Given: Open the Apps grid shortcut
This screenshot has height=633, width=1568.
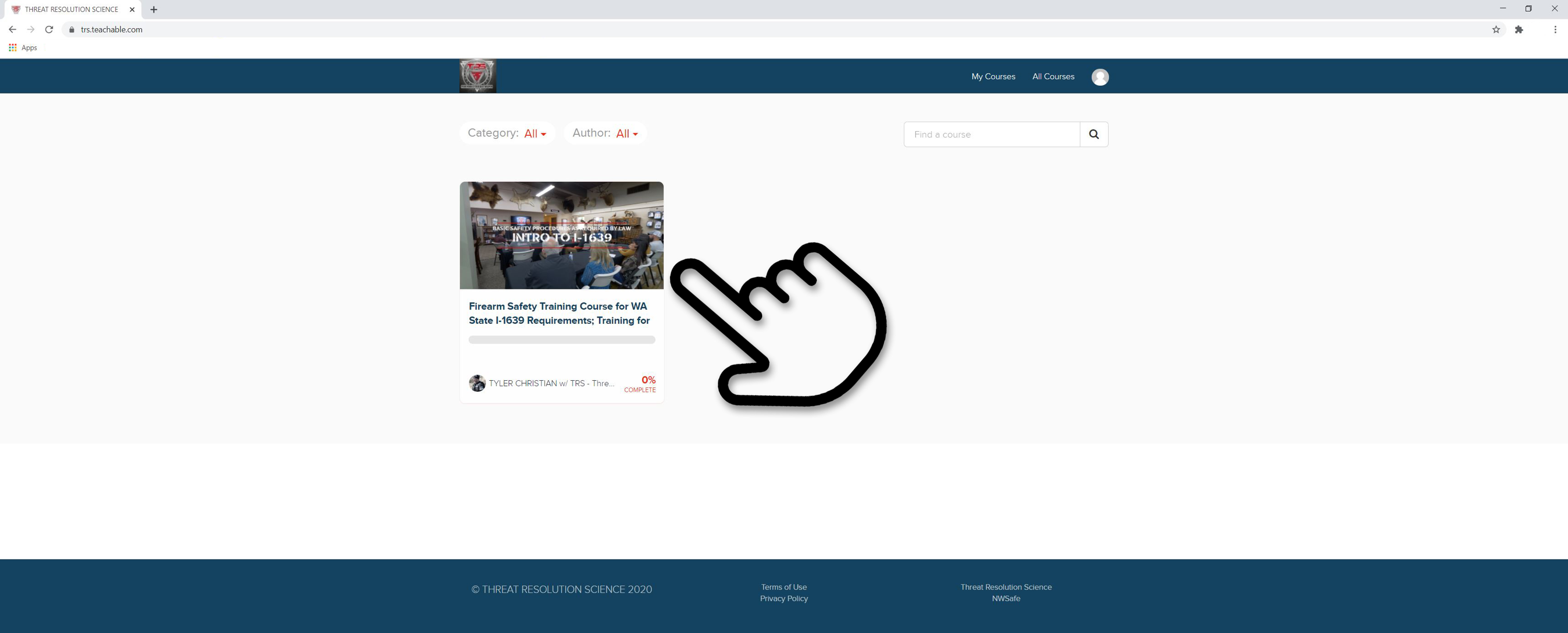Looking at the screenshot, I should 22,48.
